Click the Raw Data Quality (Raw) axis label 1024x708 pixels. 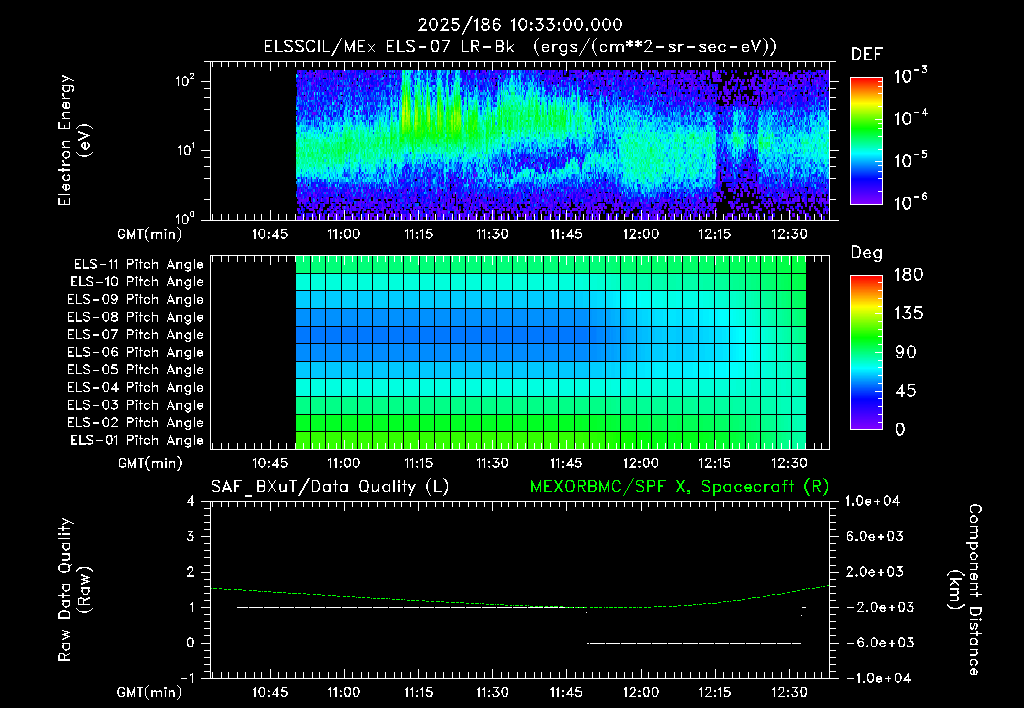[74, 589]
